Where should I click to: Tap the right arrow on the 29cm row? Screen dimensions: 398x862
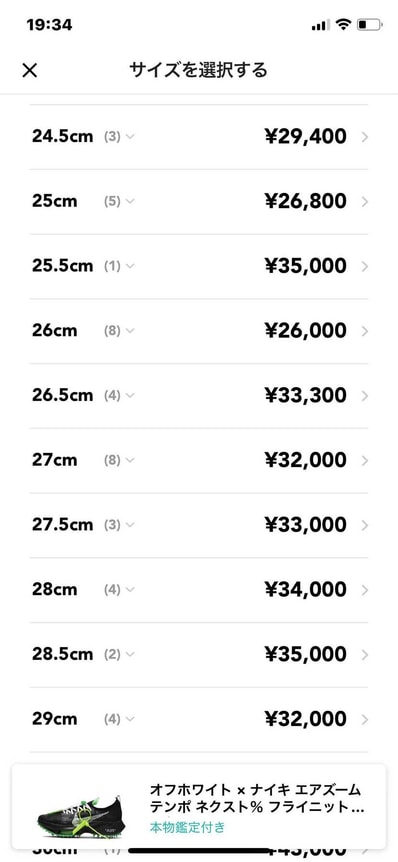364,720
